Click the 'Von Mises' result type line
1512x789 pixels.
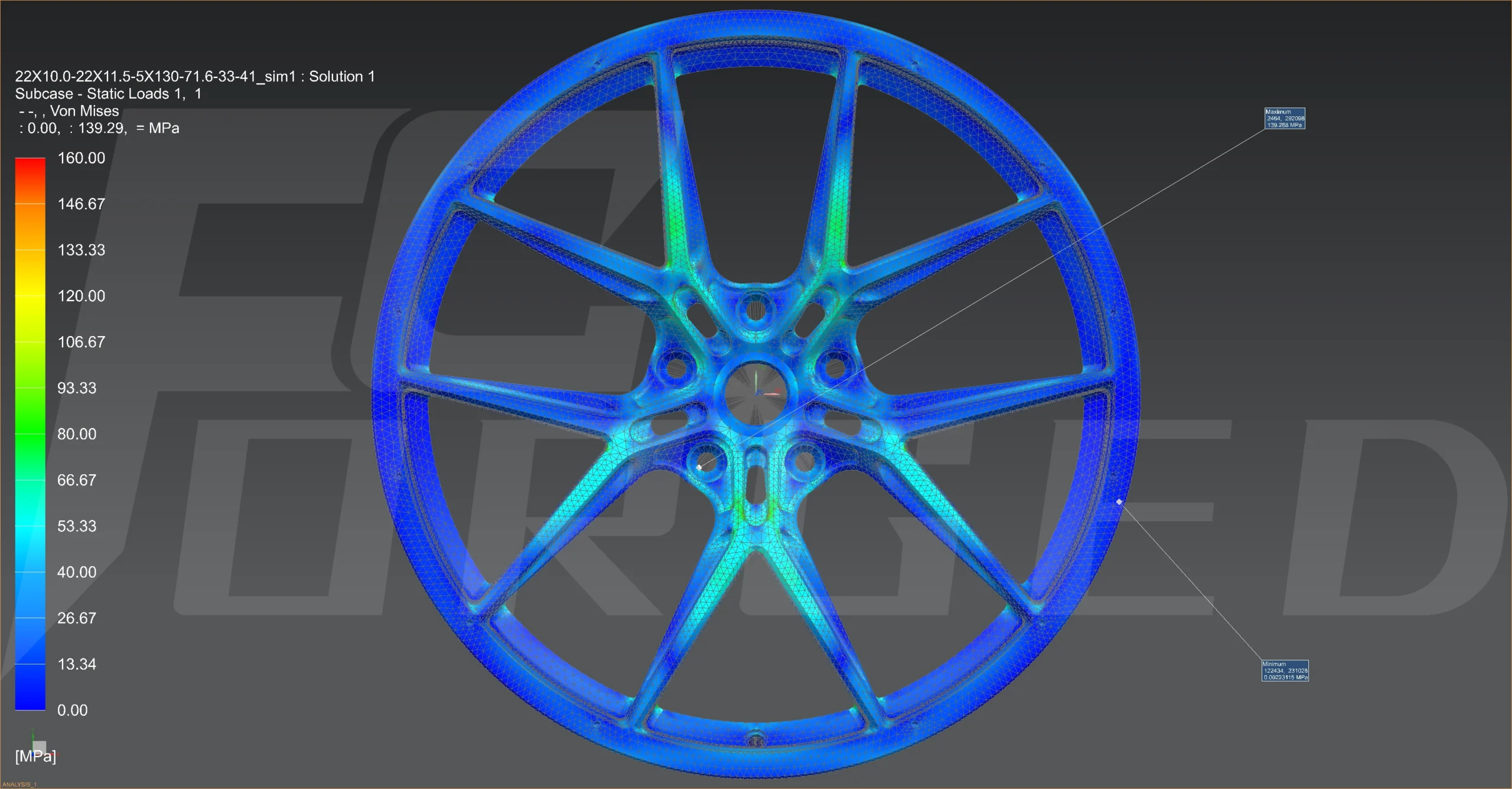[69, 111]
